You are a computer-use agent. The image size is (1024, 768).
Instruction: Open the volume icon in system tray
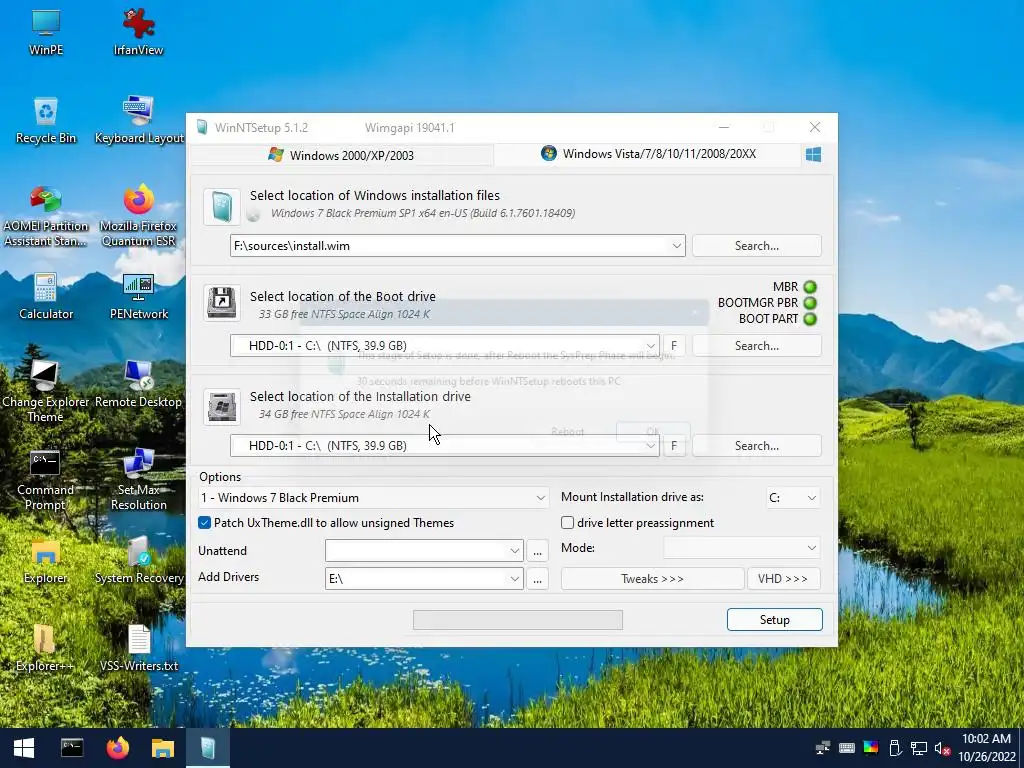click(942, 748)
